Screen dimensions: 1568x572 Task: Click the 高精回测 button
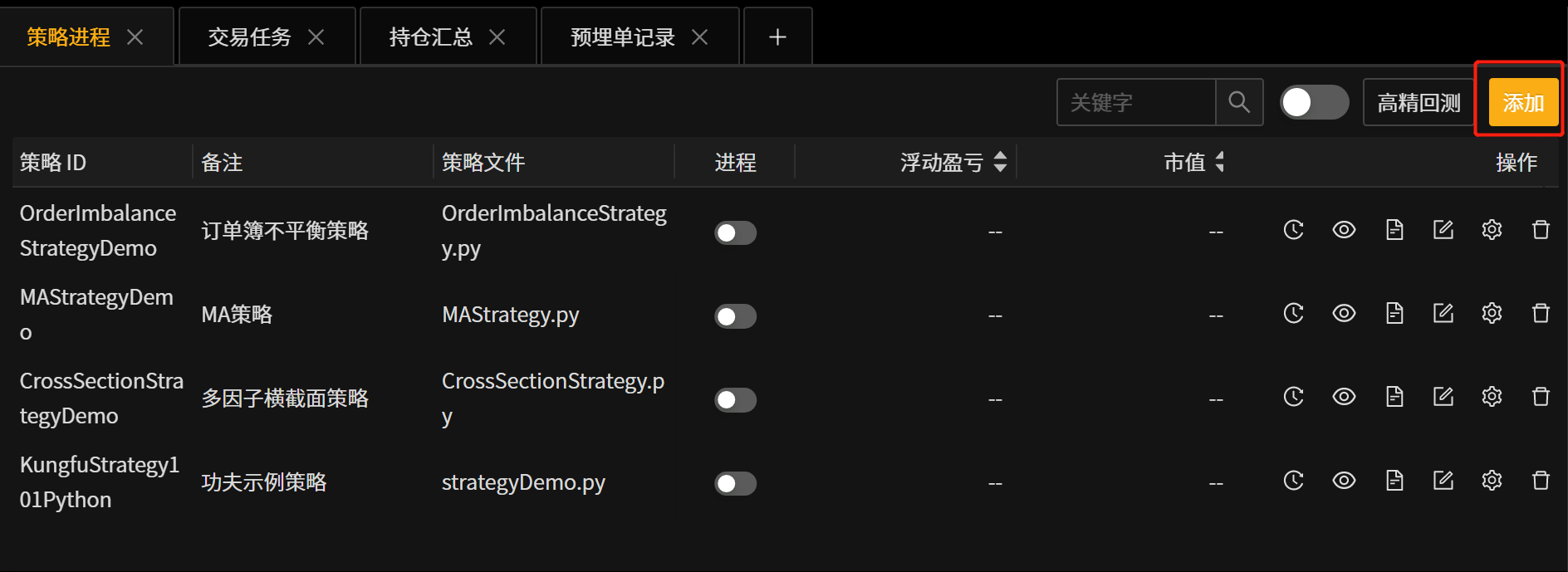pos(1419,102)
